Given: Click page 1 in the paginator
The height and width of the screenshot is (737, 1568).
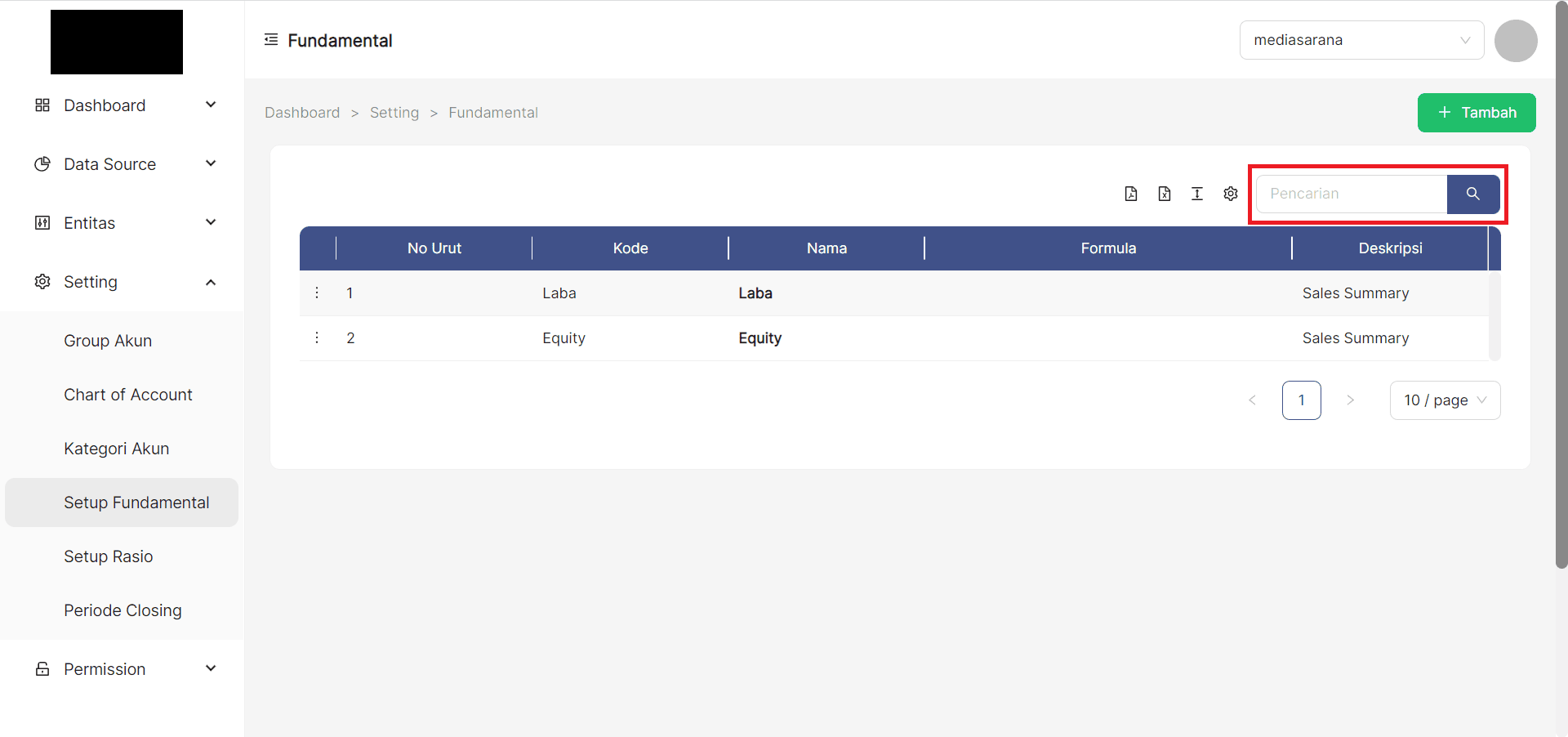Looking at the screenshot, I should (x=1302, y=400).
